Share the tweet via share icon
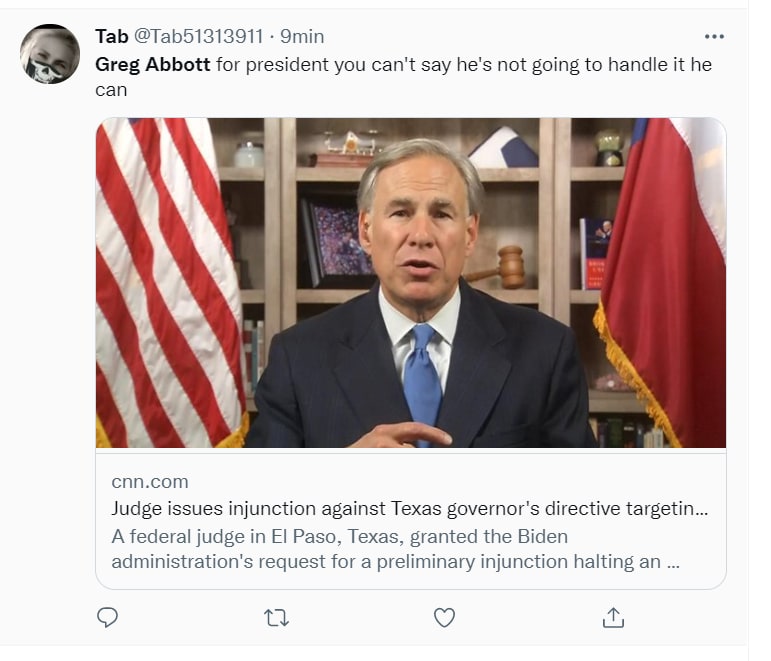 pyautogui.click(x=613, y=618)
